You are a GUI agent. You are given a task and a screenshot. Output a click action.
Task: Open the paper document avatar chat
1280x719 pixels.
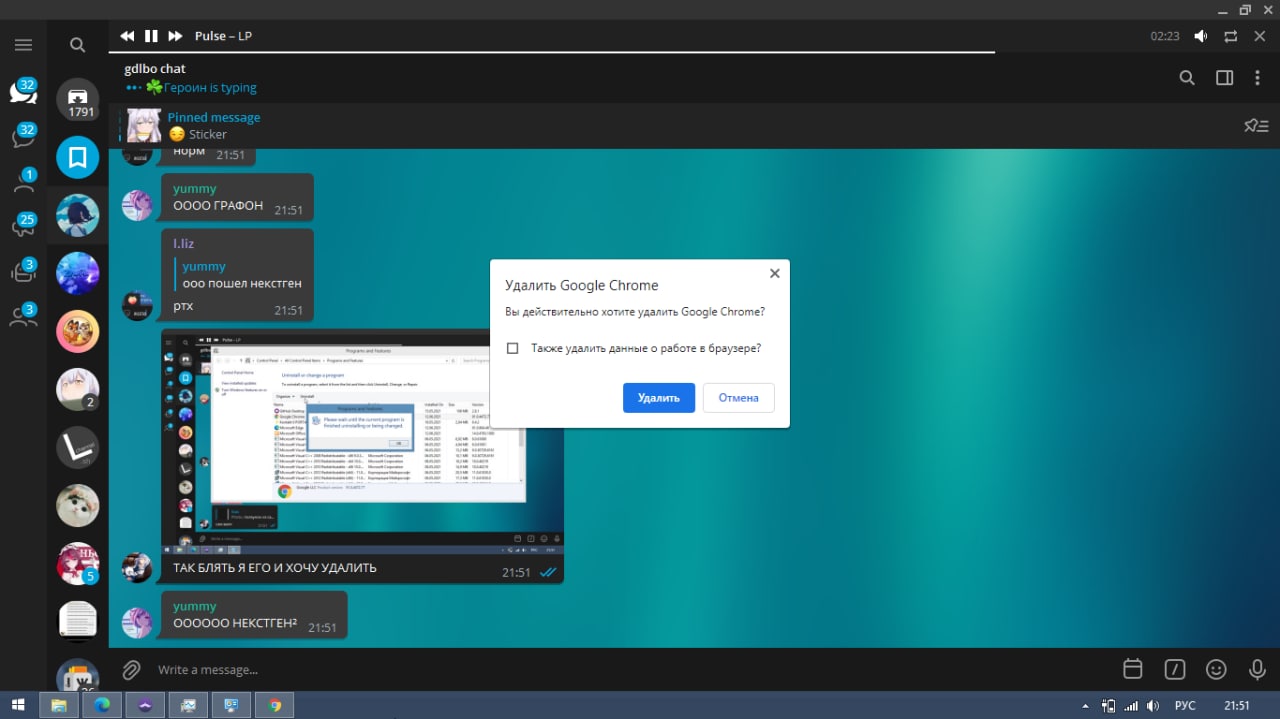coord(78,620)
